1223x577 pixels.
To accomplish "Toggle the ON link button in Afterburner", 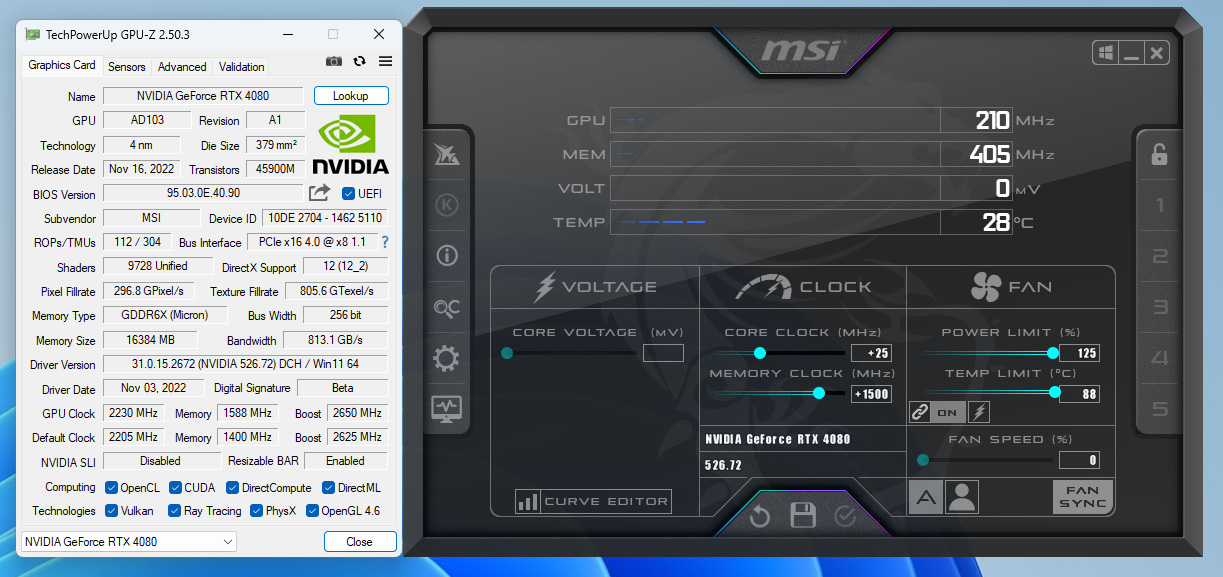I will tap(948, 412).
